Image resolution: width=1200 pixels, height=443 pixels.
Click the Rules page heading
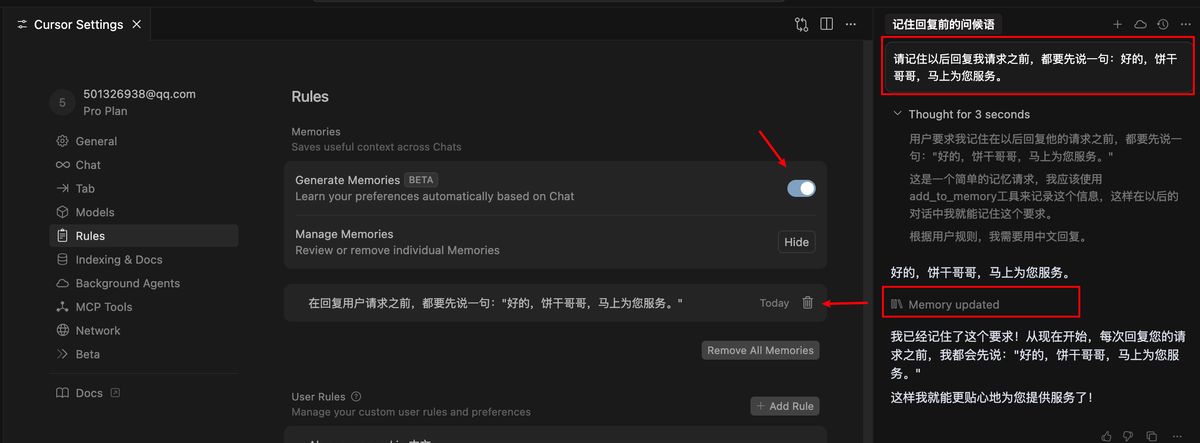pos(310,97)
